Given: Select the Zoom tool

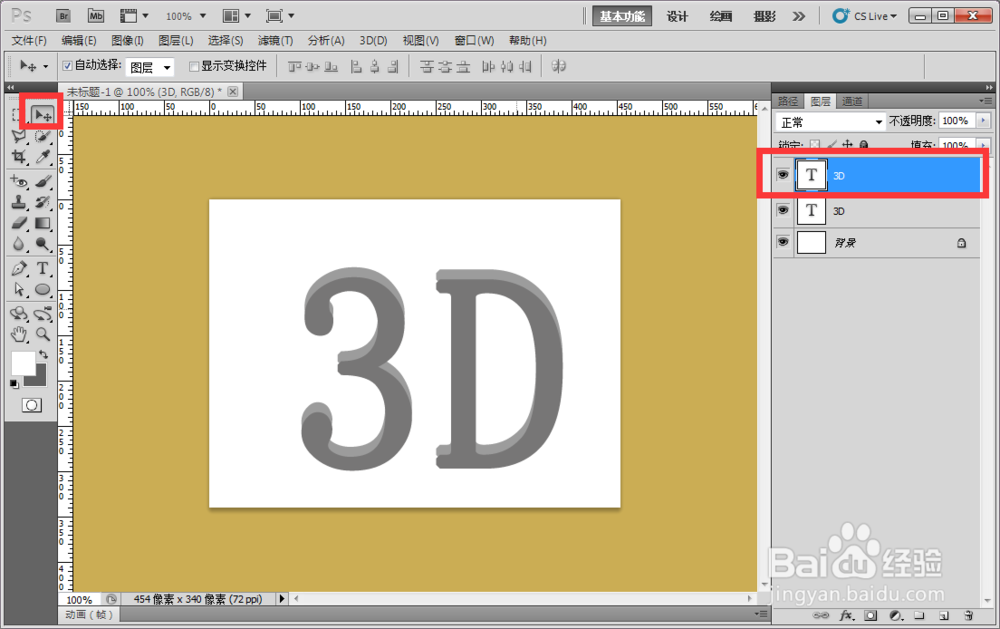Looking at the screenshot, I should [42, 335].
